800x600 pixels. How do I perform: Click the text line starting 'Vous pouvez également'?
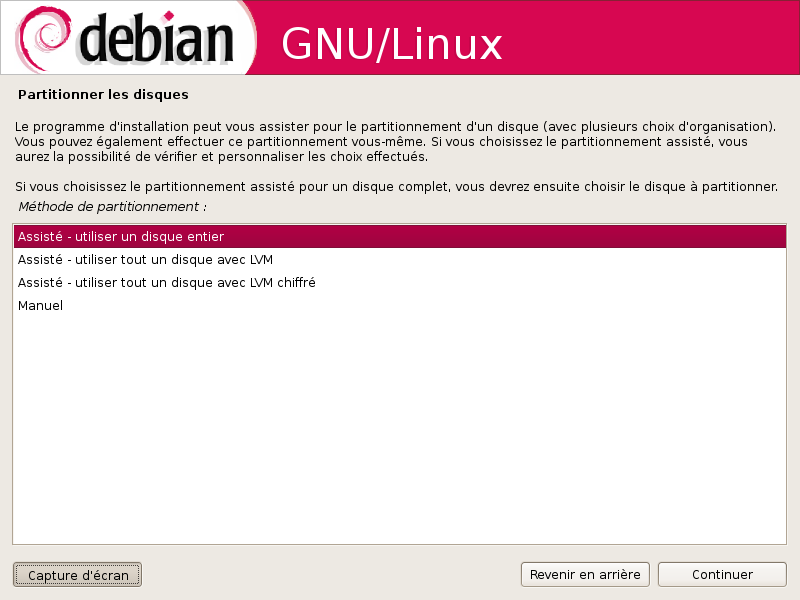click(x=381, y=141)
